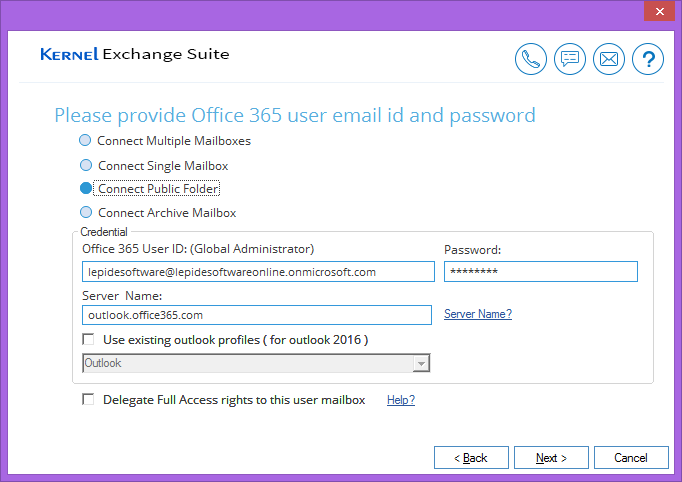This screenshot has width=682, height=482.
Task: Click the Credential group label
Action: 104,232
